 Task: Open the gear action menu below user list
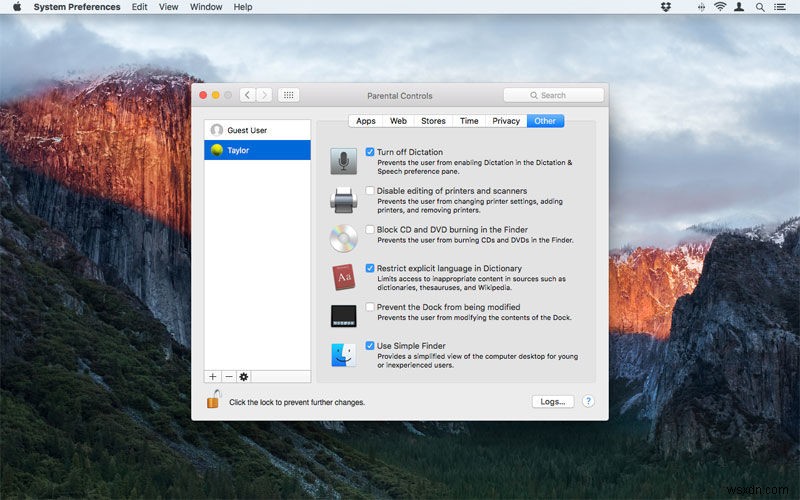(x=244, y=376)
